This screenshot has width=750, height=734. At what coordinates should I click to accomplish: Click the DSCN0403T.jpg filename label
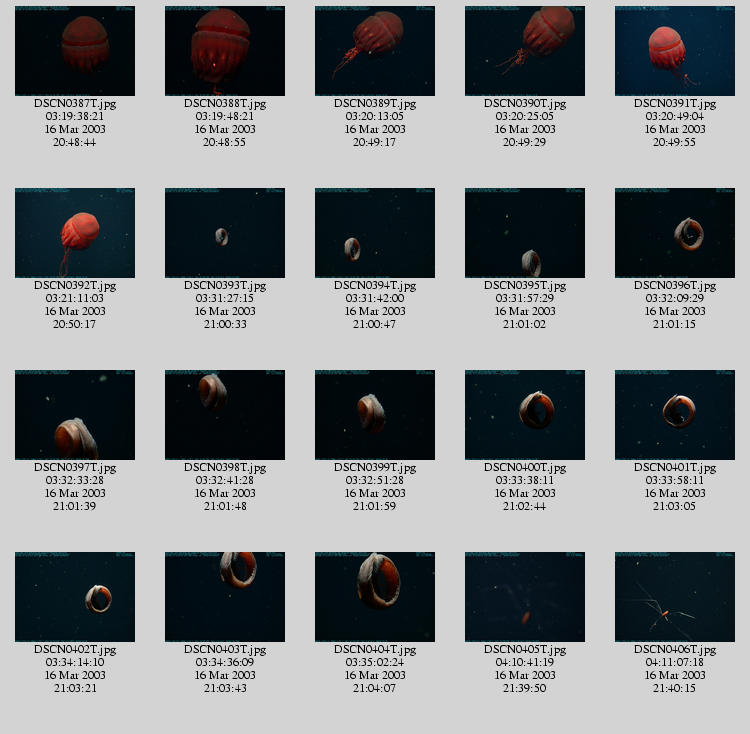click(225, 649)
